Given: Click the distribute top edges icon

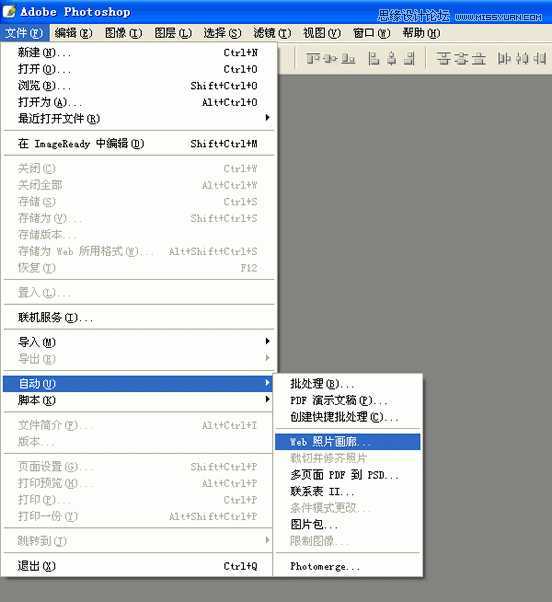Looking at the screenshot, I should point(443,58).
